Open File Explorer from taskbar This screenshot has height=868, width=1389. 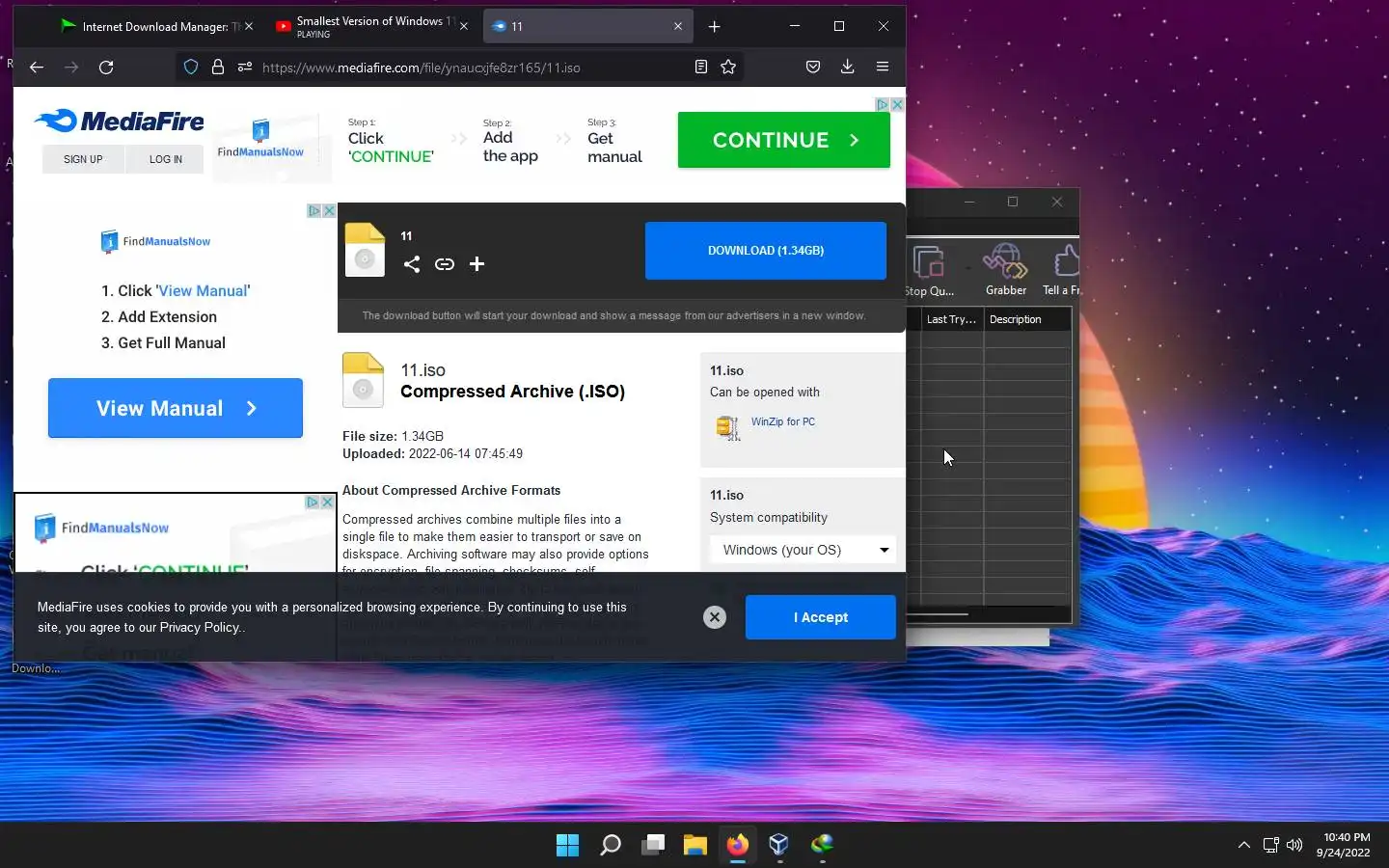point(695,846)
